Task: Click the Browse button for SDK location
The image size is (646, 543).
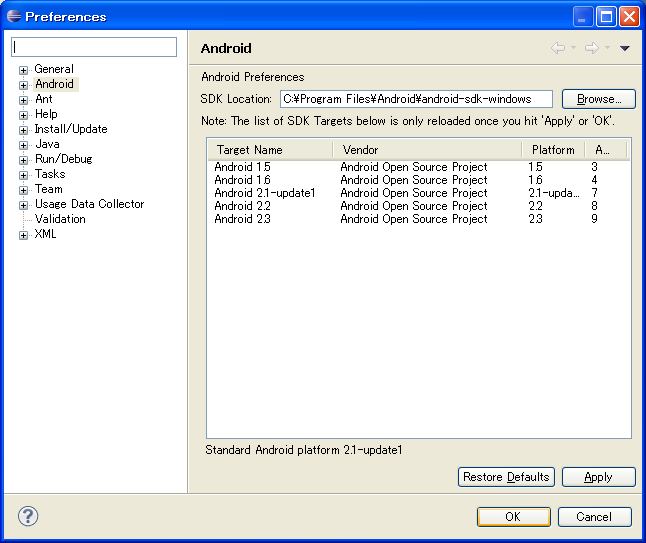Action: point(598,99)
